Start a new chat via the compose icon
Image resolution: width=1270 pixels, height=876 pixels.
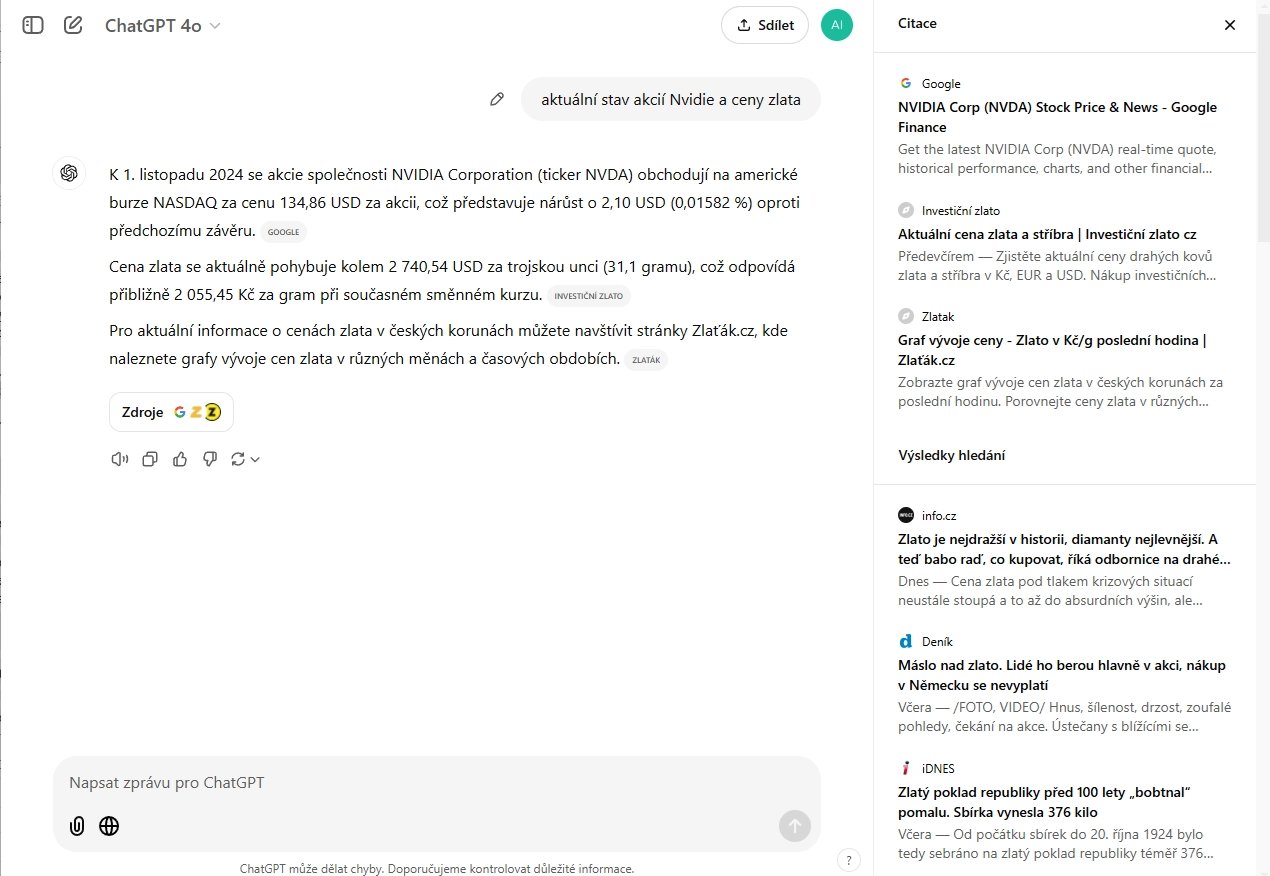[72, 24]
